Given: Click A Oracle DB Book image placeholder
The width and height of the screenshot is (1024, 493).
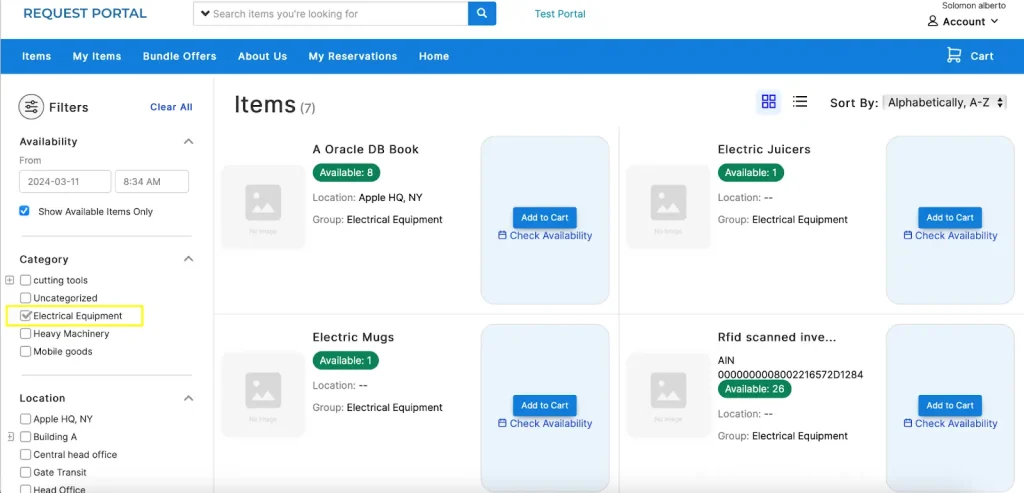Looking at the screenshot, I should coord(263,207).
